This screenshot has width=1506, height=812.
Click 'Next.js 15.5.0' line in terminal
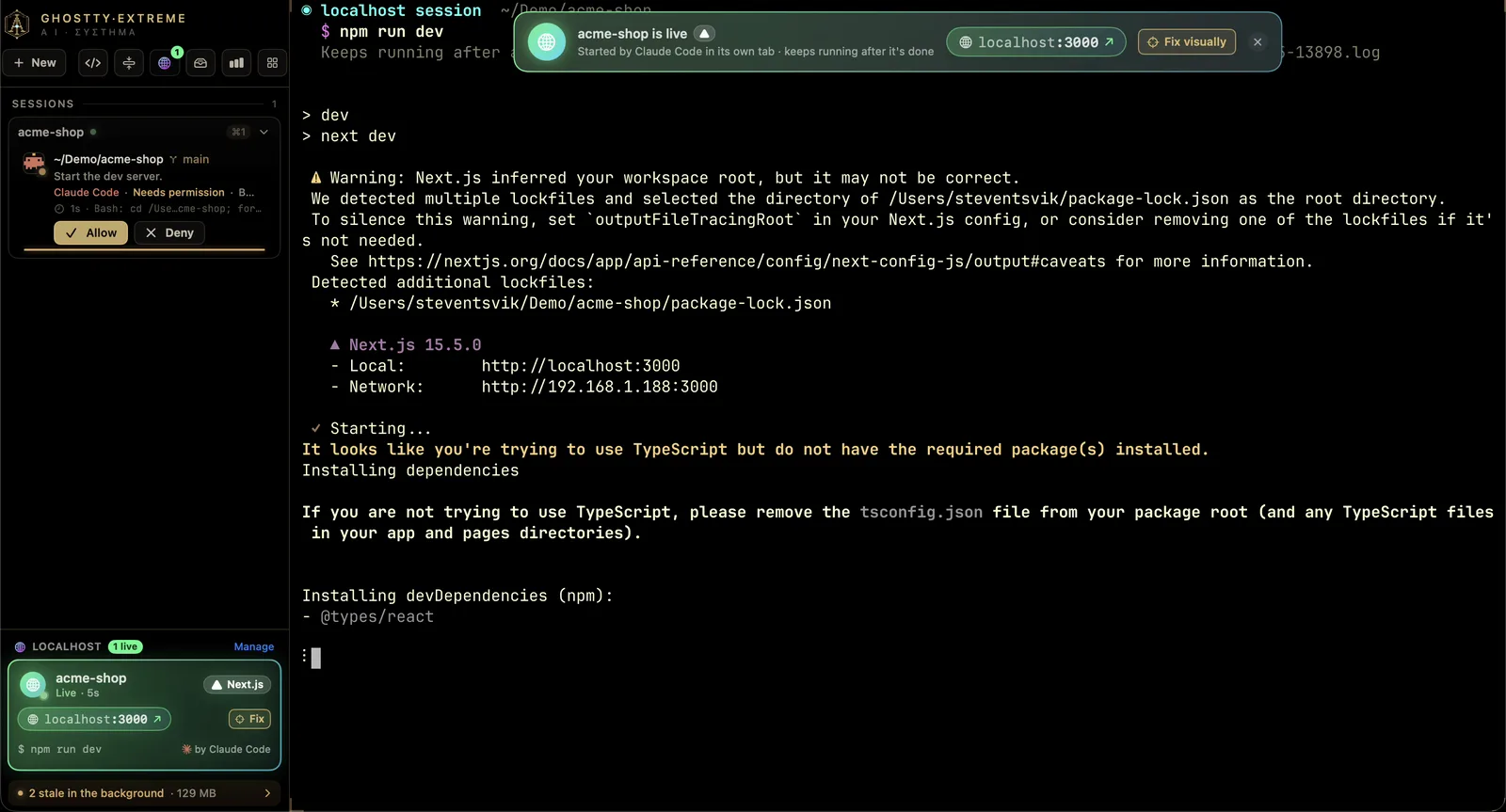[x=415, y=345]
